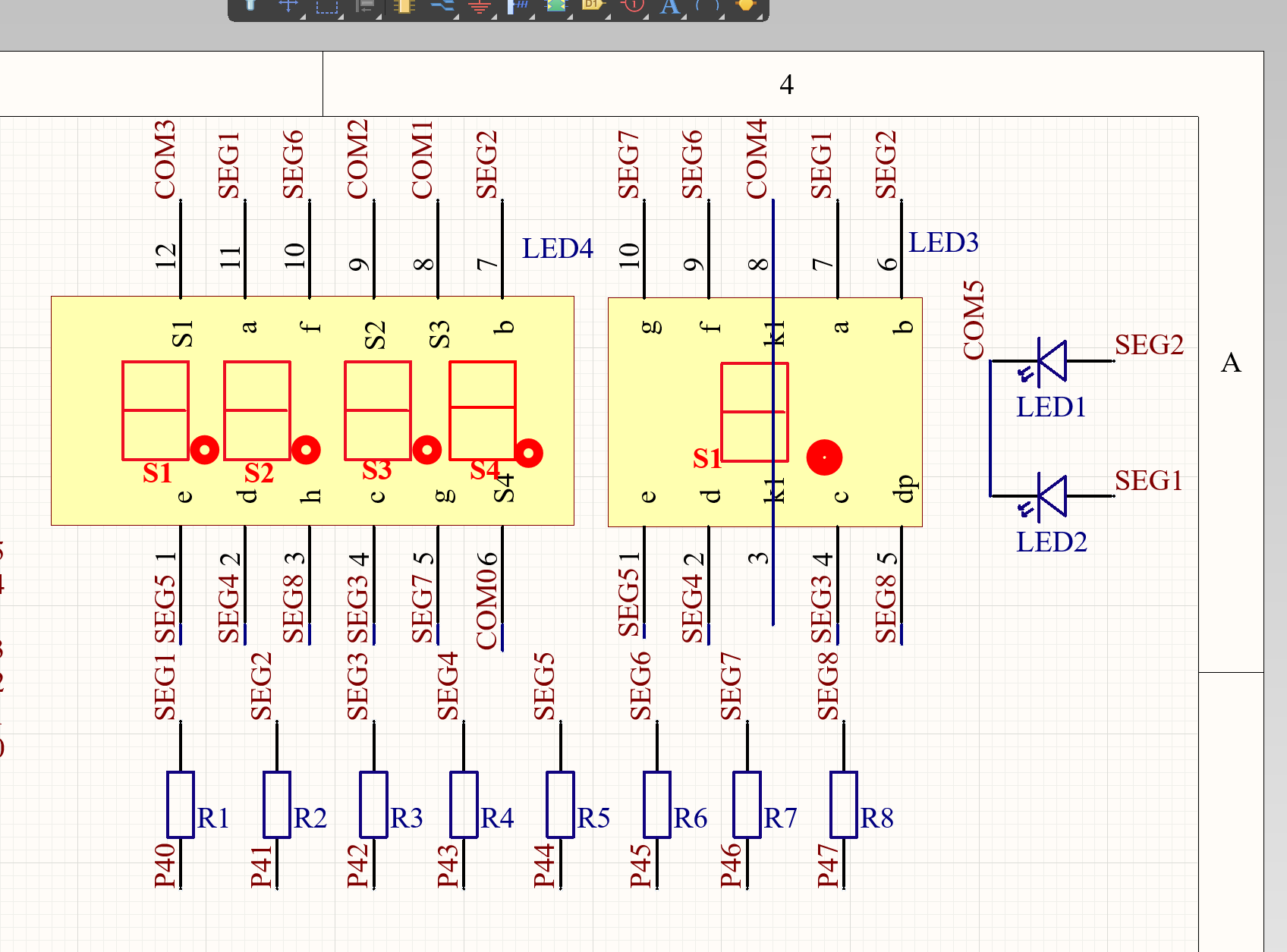Viewport: 1287px width, 952px height.
Task: Select the COM5 net label
Action: [x=974, y=320]
